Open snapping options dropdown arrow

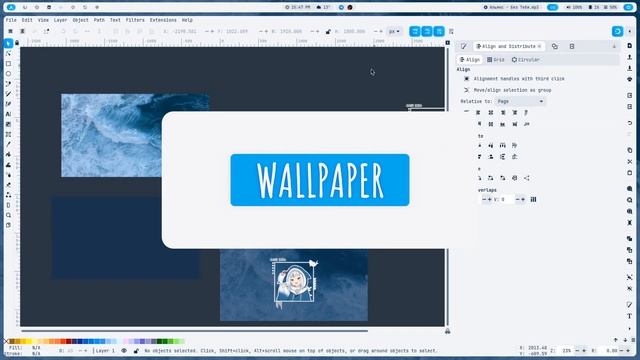630,31
